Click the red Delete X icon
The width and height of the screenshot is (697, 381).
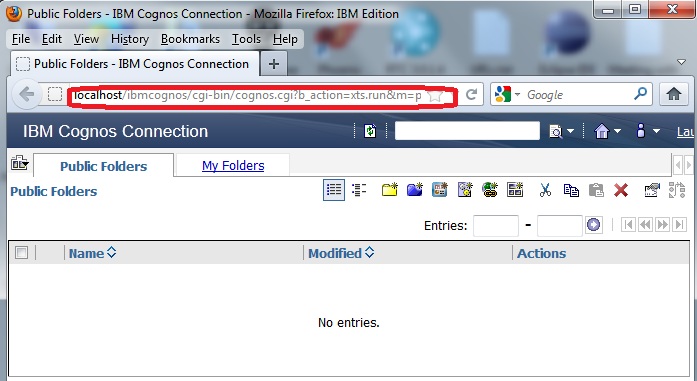pyautogui.click(x=621, y=190)
